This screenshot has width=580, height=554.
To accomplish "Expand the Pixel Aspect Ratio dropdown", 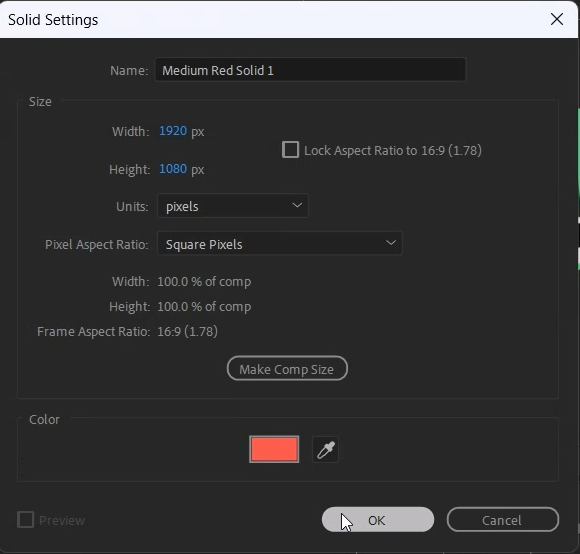I will tap(280, 243).
